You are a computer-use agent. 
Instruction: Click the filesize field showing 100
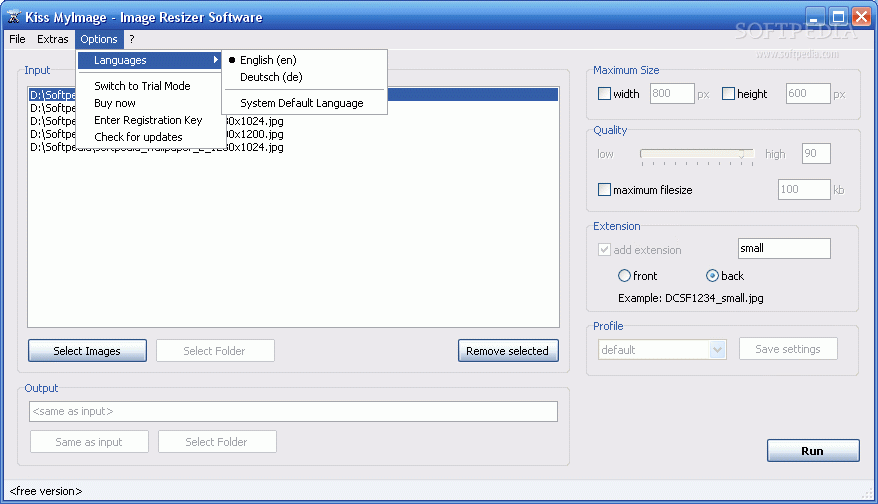(x=804, y=189)
